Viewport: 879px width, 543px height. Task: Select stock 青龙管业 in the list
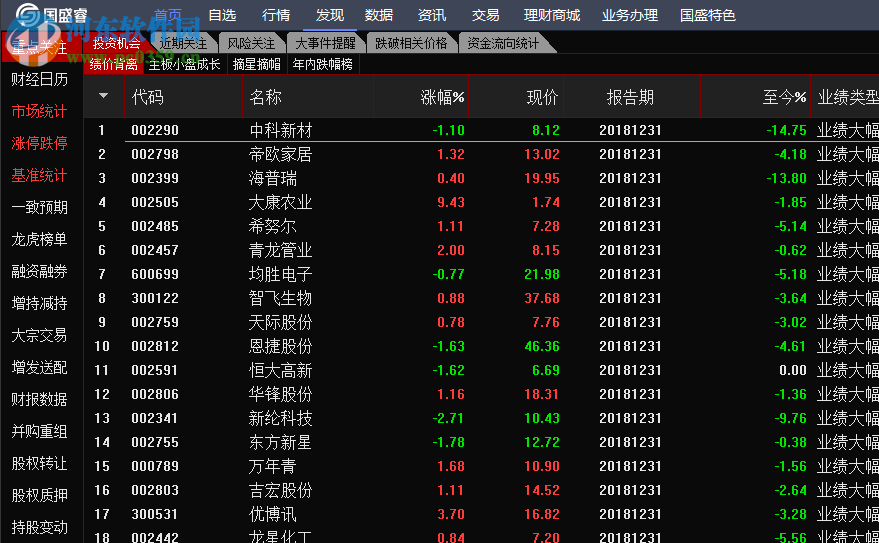coord(280,250)
